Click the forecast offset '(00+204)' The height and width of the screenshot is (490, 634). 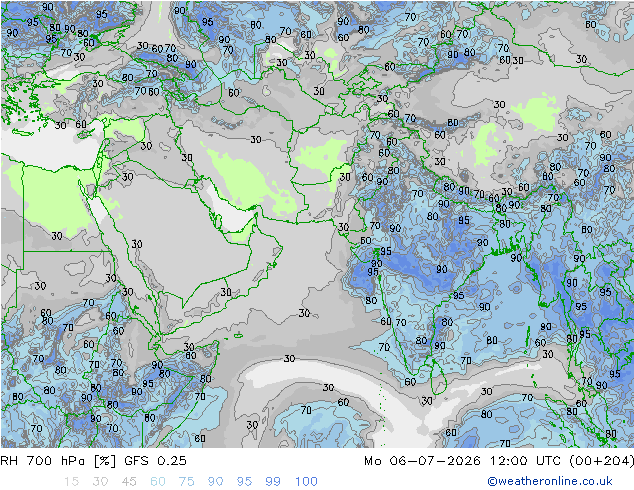coord(601,460)
